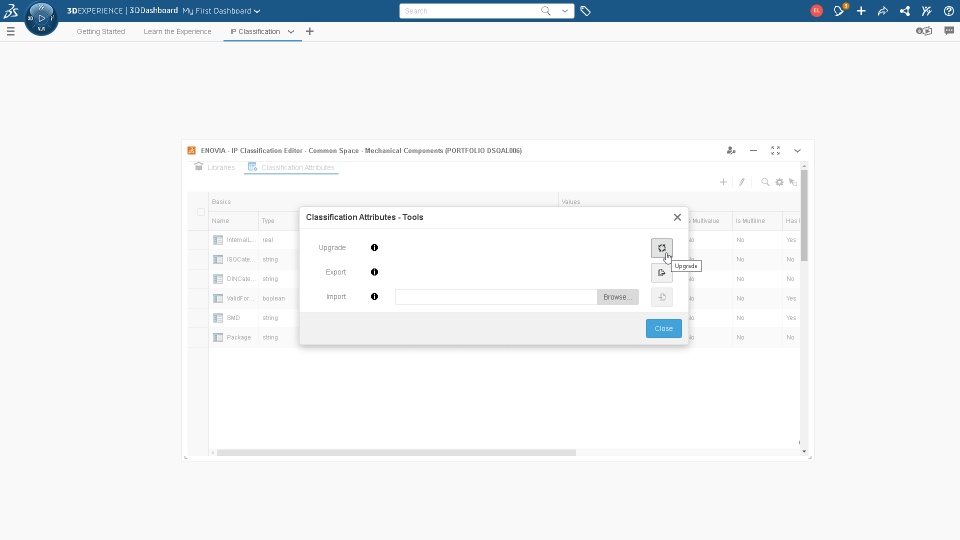
Task: Expand the IP Classification tab chevron
Action: tap(291, 32)
